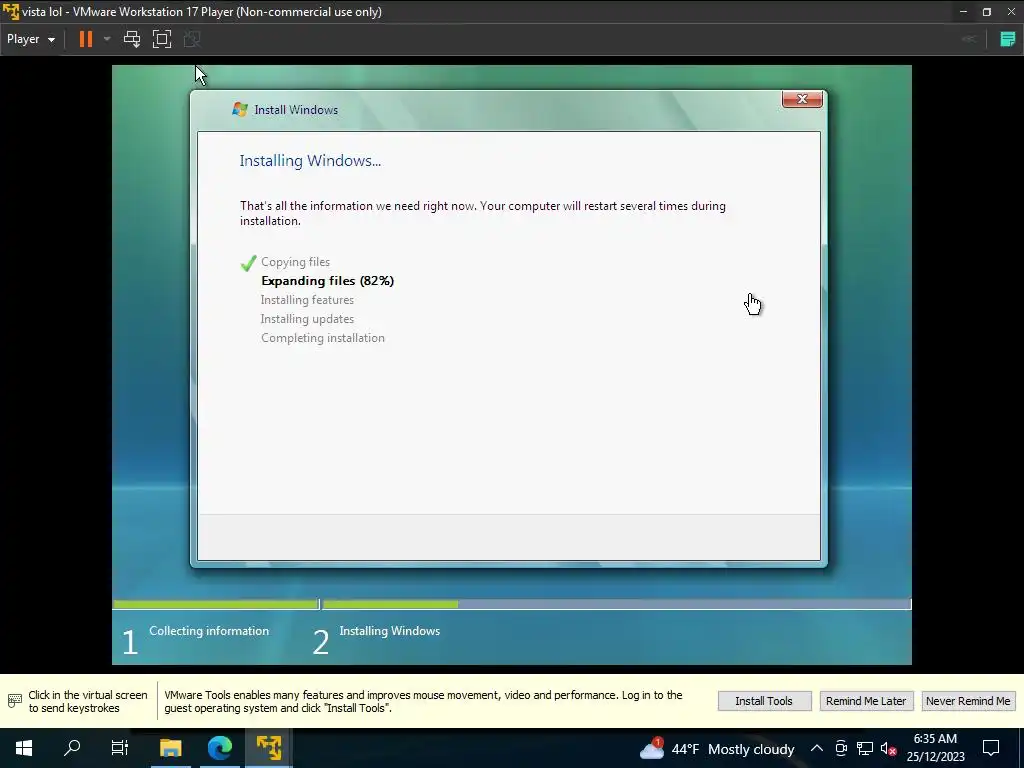Click the 'Completing installation' step text

(x=323, y=338)
